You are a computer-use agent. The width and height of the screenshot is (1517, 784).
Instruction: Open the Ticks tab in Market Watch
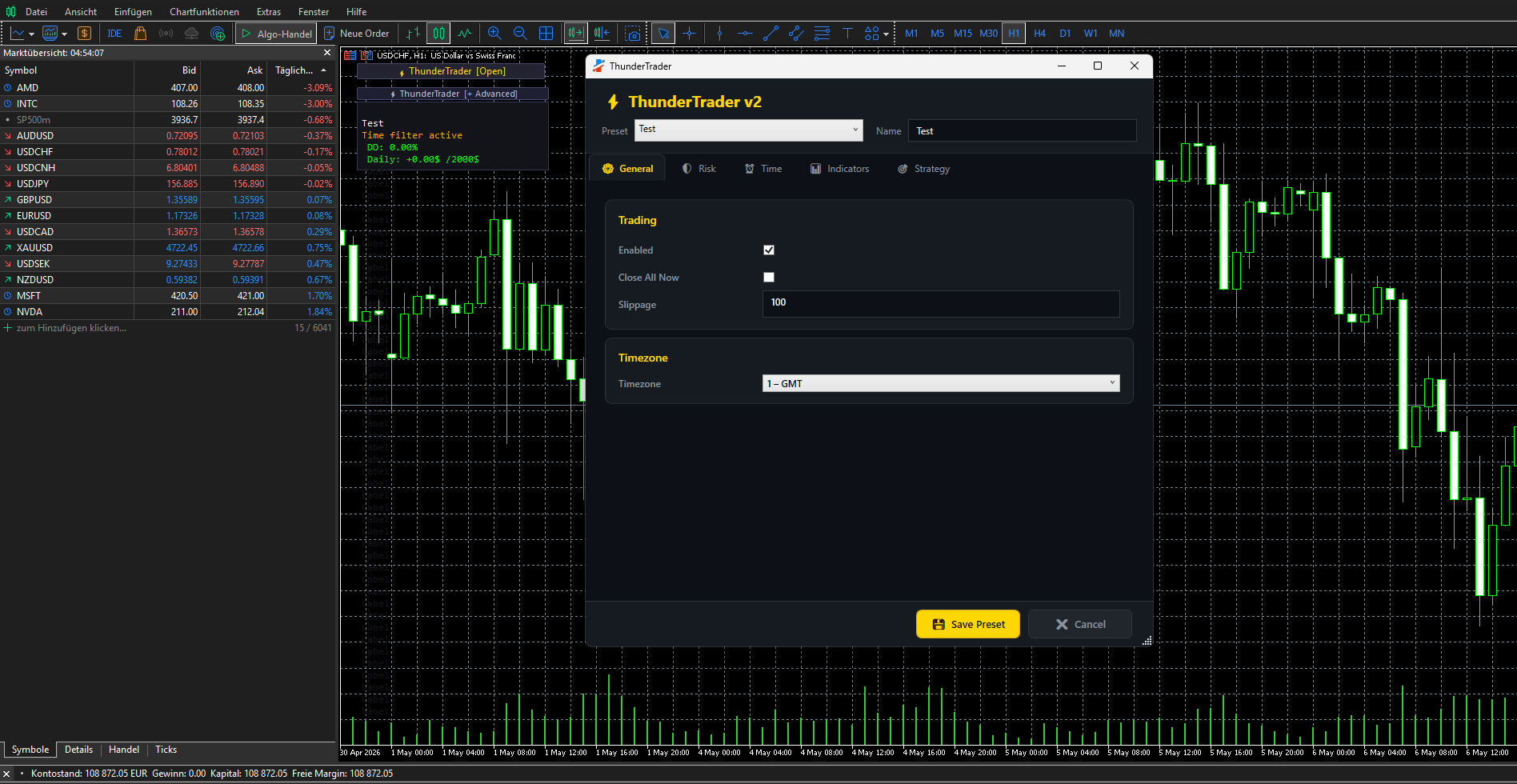pyautogui.click(x=166, y=750)
